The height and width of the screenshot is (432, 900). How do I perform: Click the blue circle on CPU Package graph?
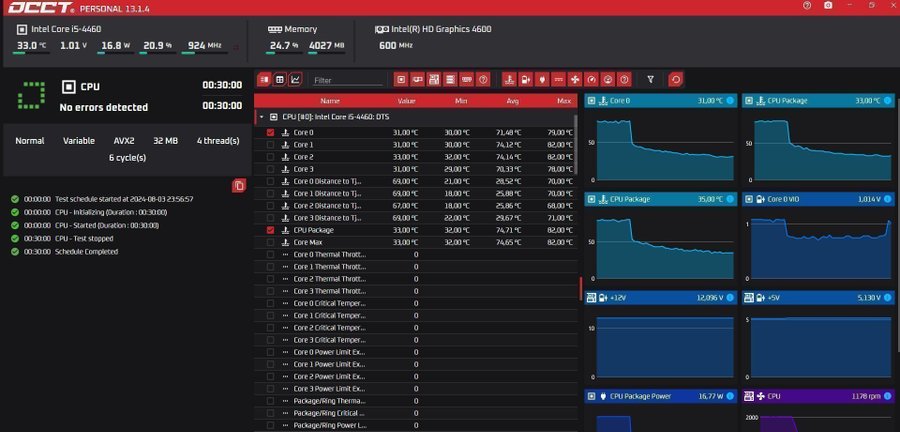pyautogui.click(x=886, y=101)
